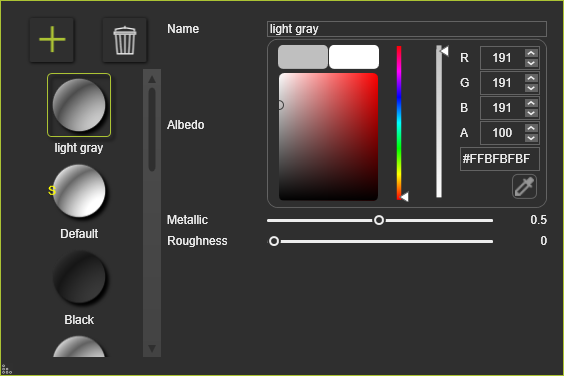Click the Name text field
564x376 pixels.
[x=407, y=29]
